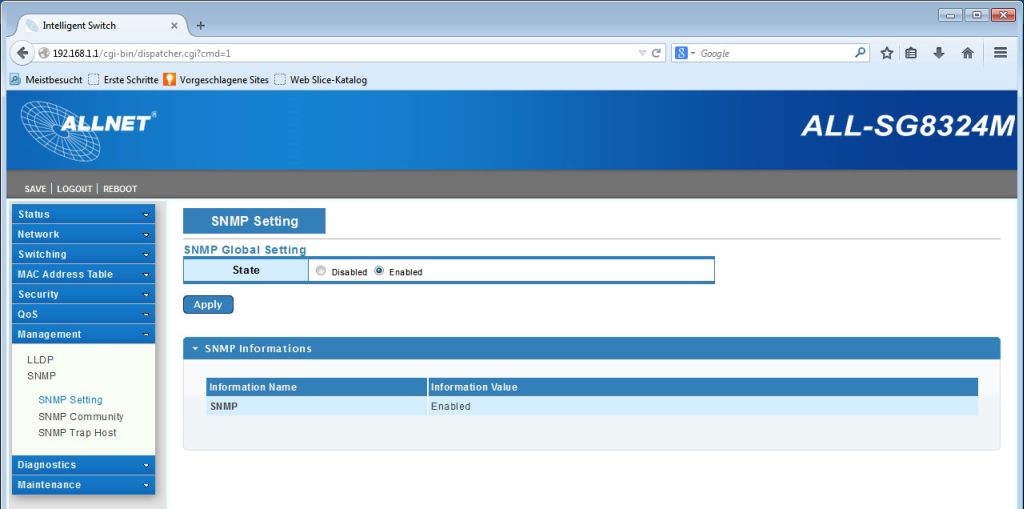The image size is (1024, 509).
Task: Open SNMP Community page
Action: 81,416
